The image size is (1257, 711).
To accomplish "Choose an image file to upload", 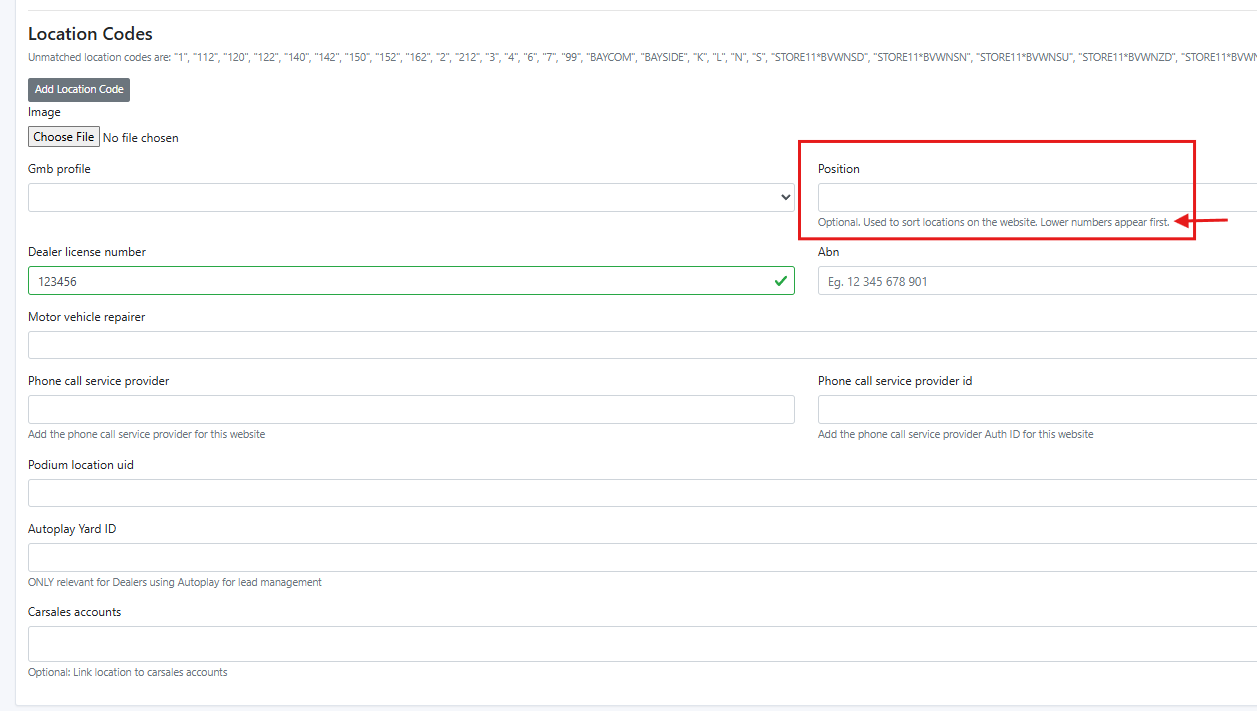I will [x=64, y=137].
